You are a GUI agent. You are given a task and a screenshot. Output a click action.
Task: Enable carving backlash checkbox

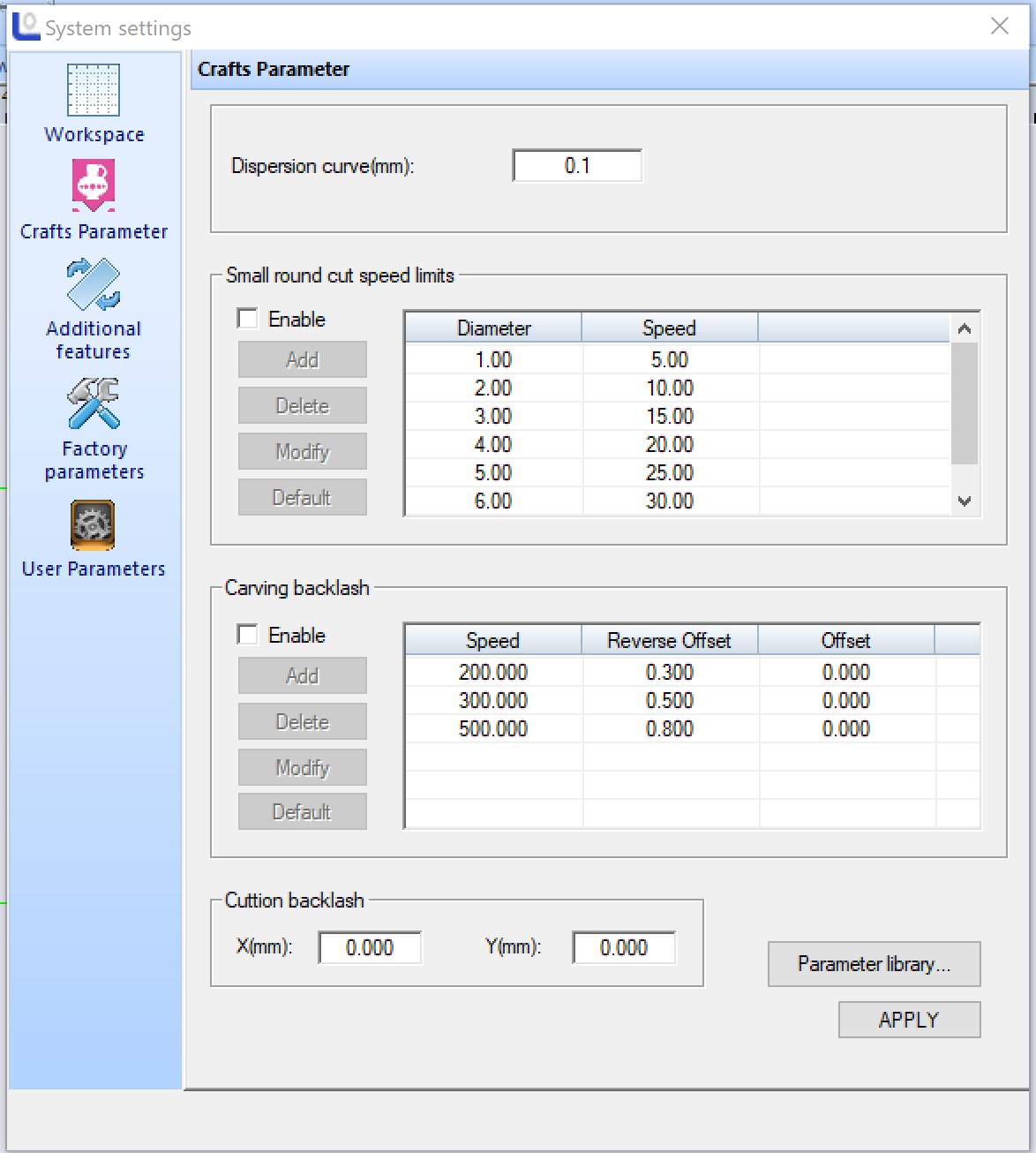249,635
